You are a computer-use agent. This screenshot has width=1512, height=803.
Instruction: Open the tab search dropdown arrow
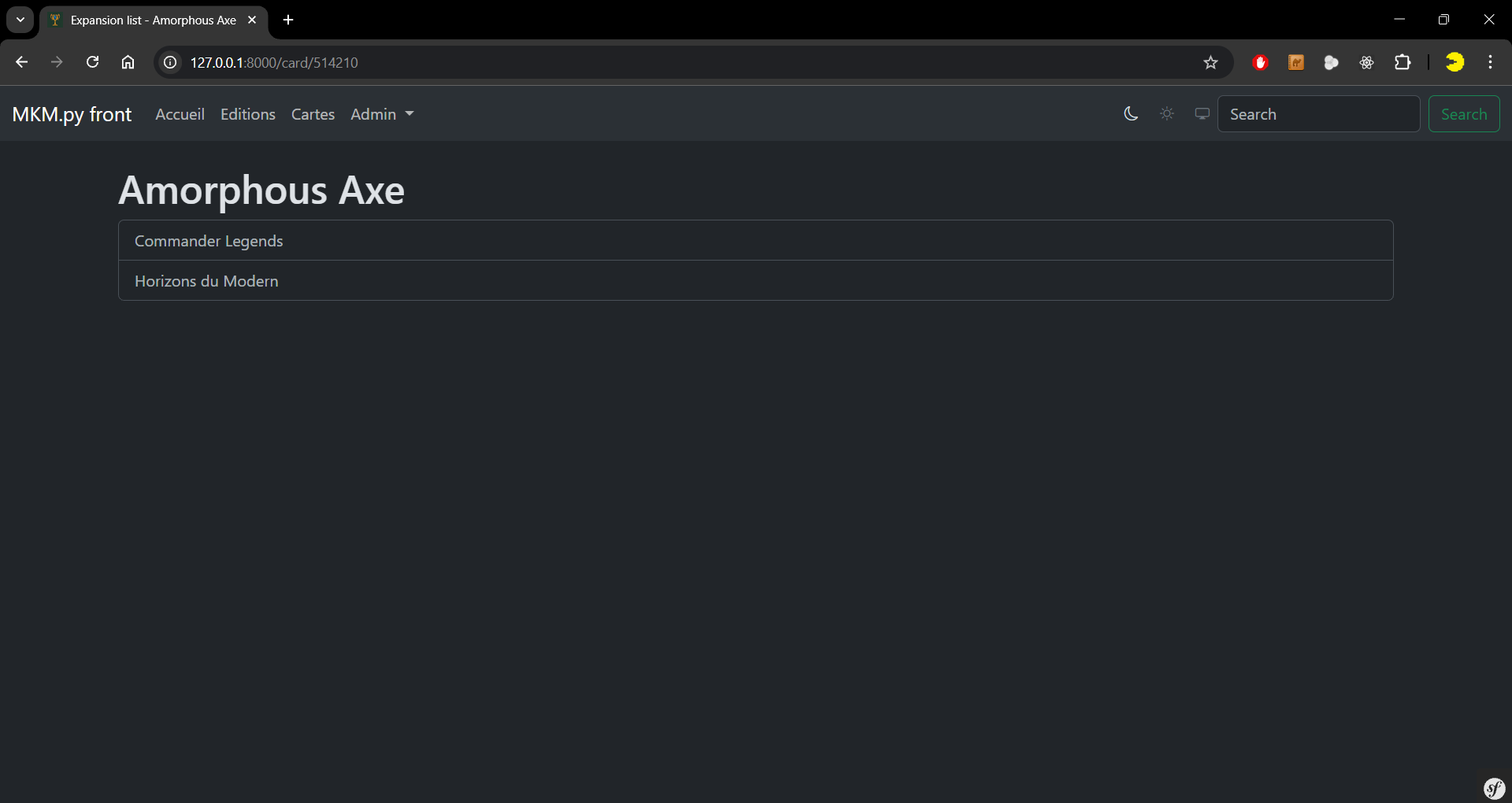coord(20,20)
